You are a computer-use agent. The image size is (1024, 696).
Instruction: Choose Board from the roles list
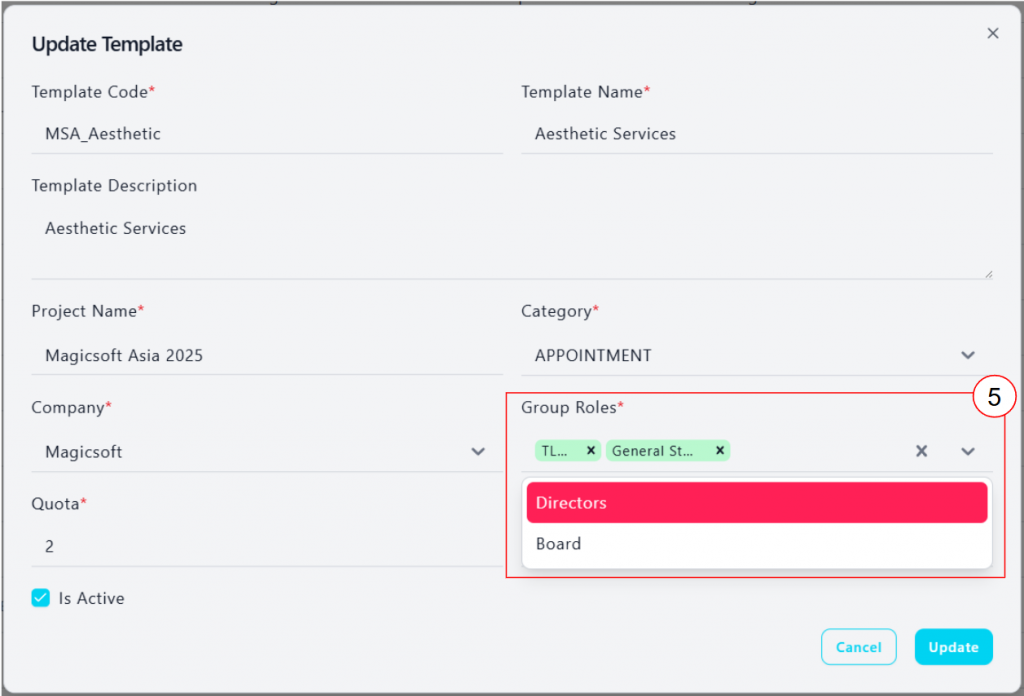(x=756, y=544)
